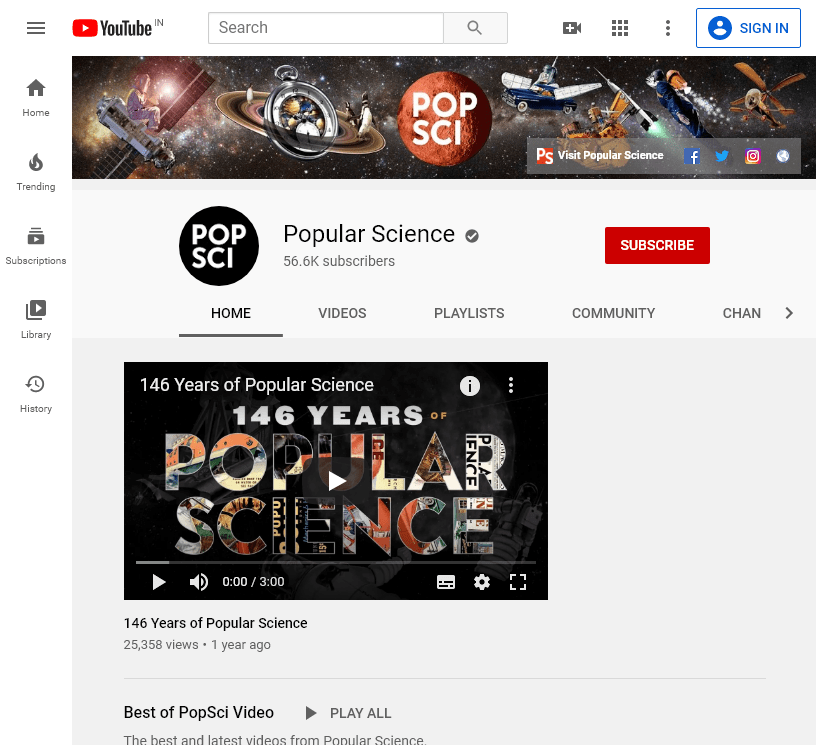Mute the video volume
Screen dimensions: 816x745
click(198, 582)
